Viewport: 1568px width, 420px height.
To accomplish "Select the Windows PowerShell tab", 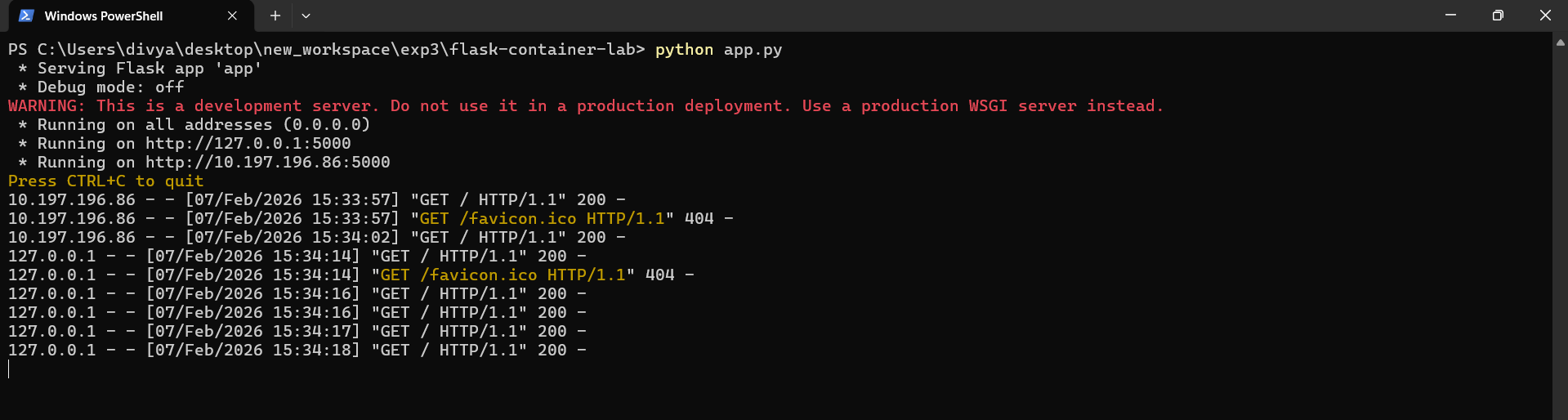I will (x=104, y=16).
